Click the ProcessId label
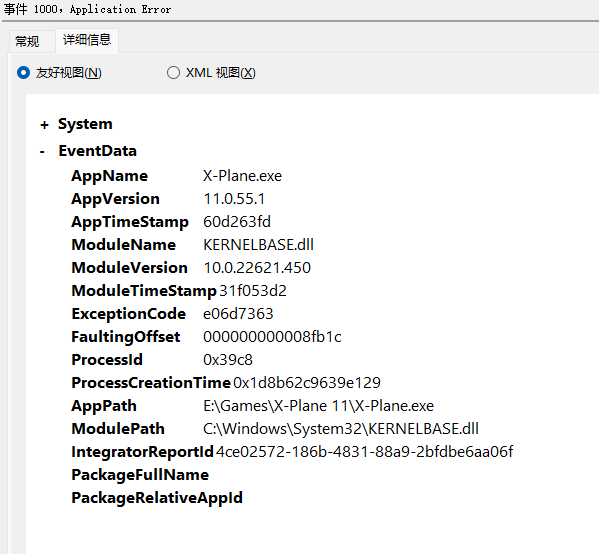Viewport: 599px width, 554px height. (107, 360)
